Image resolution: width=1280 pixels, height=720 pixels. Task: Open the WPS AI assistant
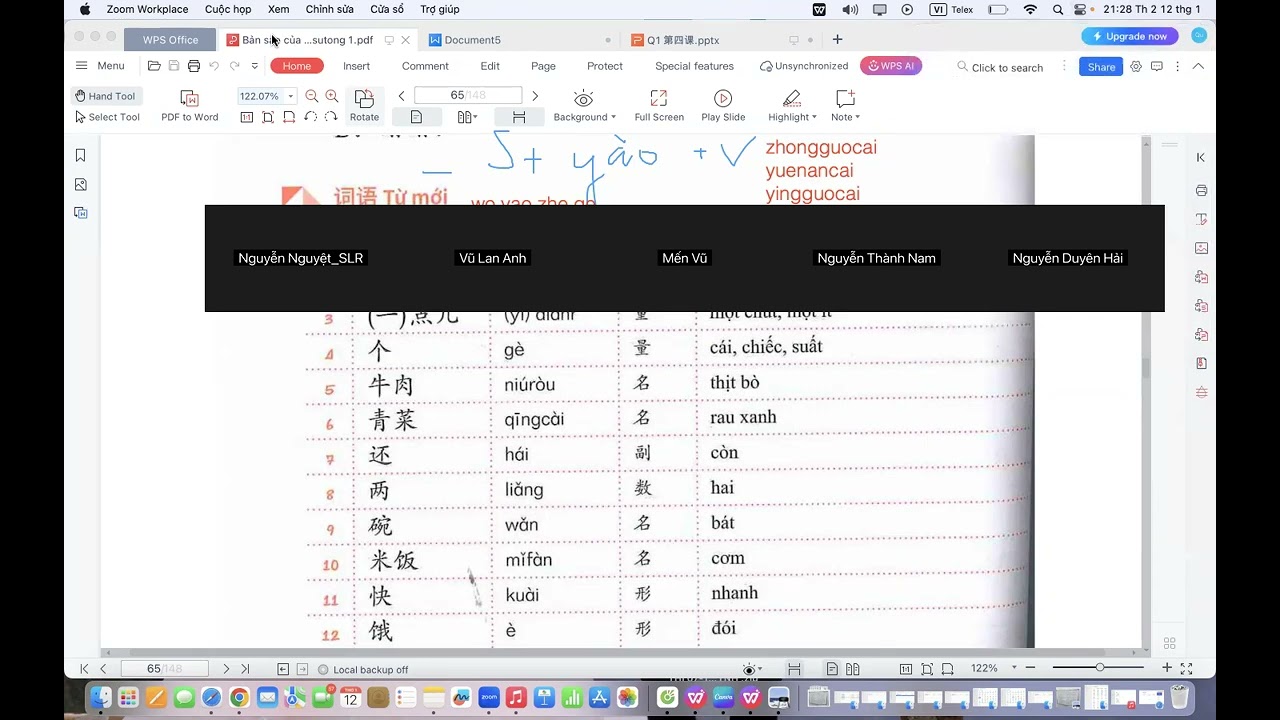(891, 66)
